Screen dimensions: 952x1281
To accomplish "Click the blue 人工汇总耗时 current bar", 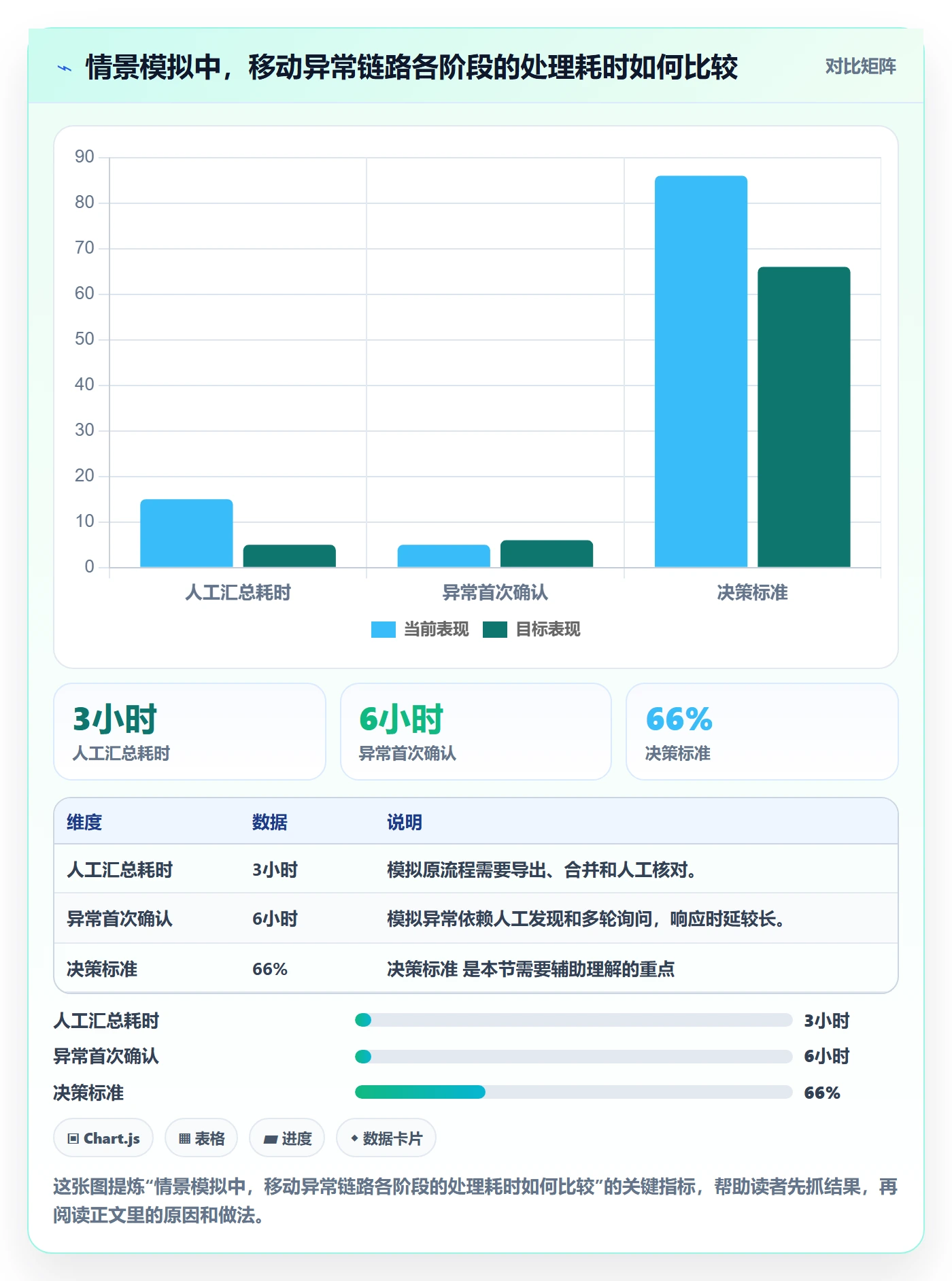I will (186, 533).
